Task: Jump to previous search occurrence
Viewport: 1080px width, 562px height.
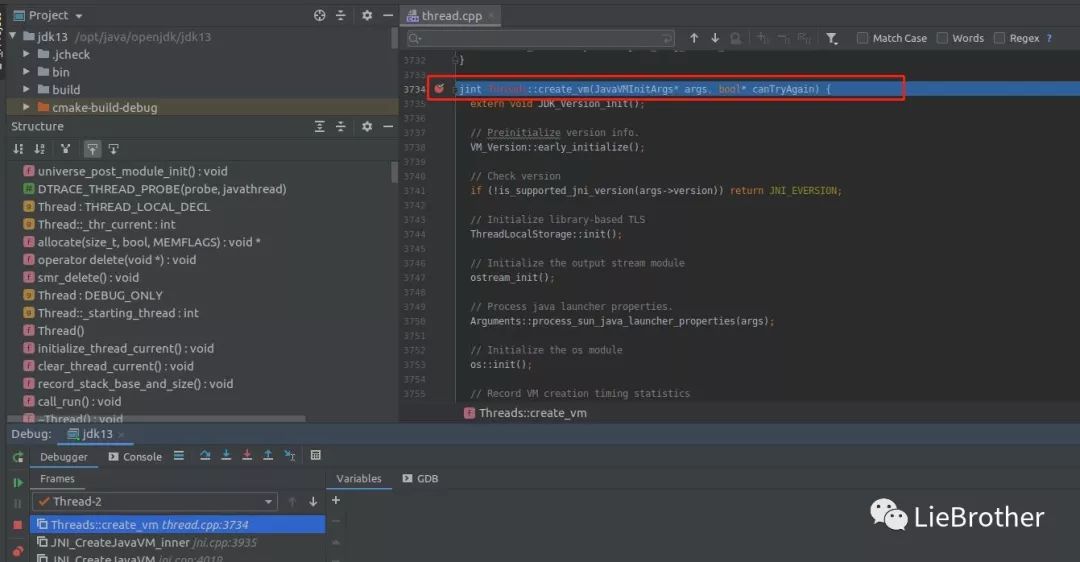Action: click(694, 38)
